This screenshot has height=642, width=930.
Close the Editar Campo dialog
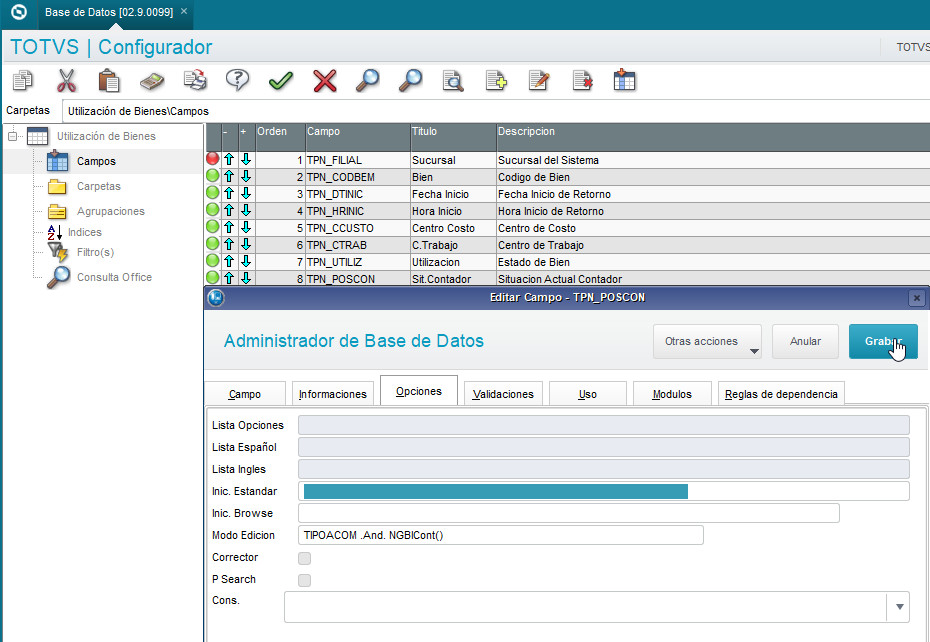pos(916,298)
